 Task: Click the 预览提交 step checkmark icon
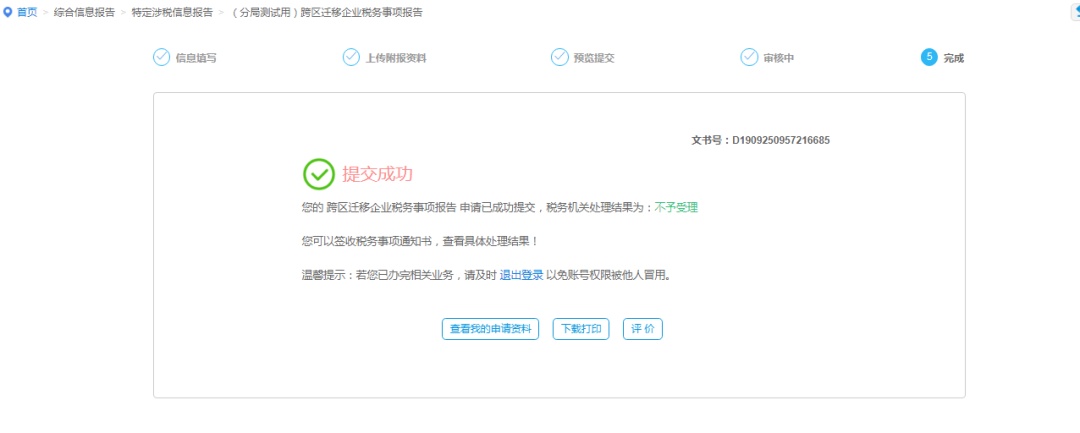click(559, 57)
